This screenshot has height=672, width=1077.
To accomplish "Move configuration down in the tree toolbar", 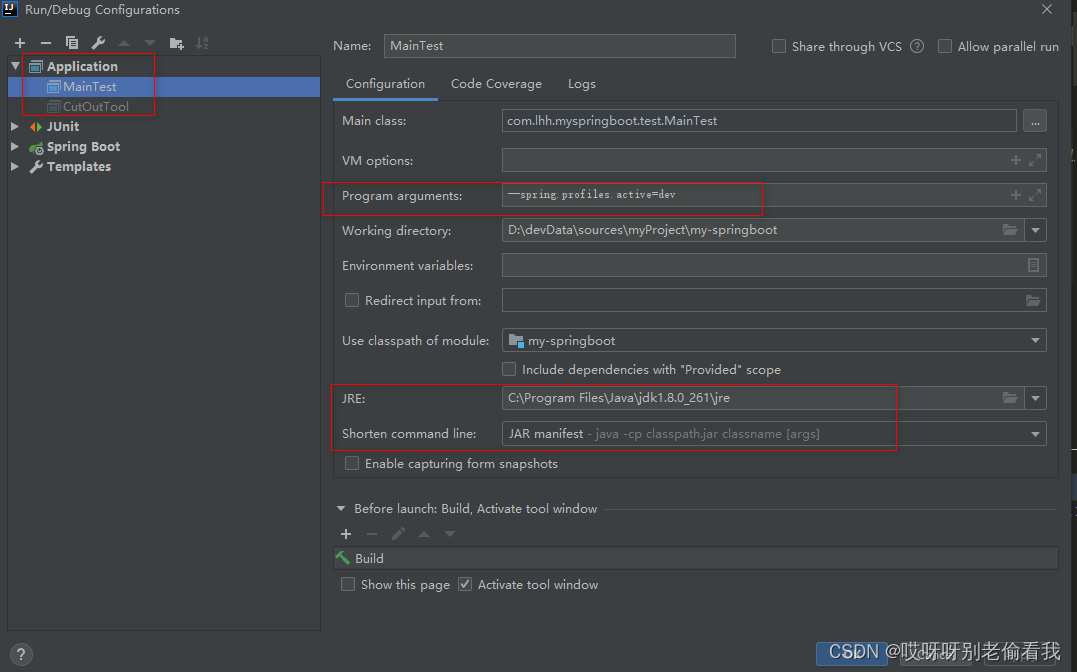I will [x=150, y=43].
